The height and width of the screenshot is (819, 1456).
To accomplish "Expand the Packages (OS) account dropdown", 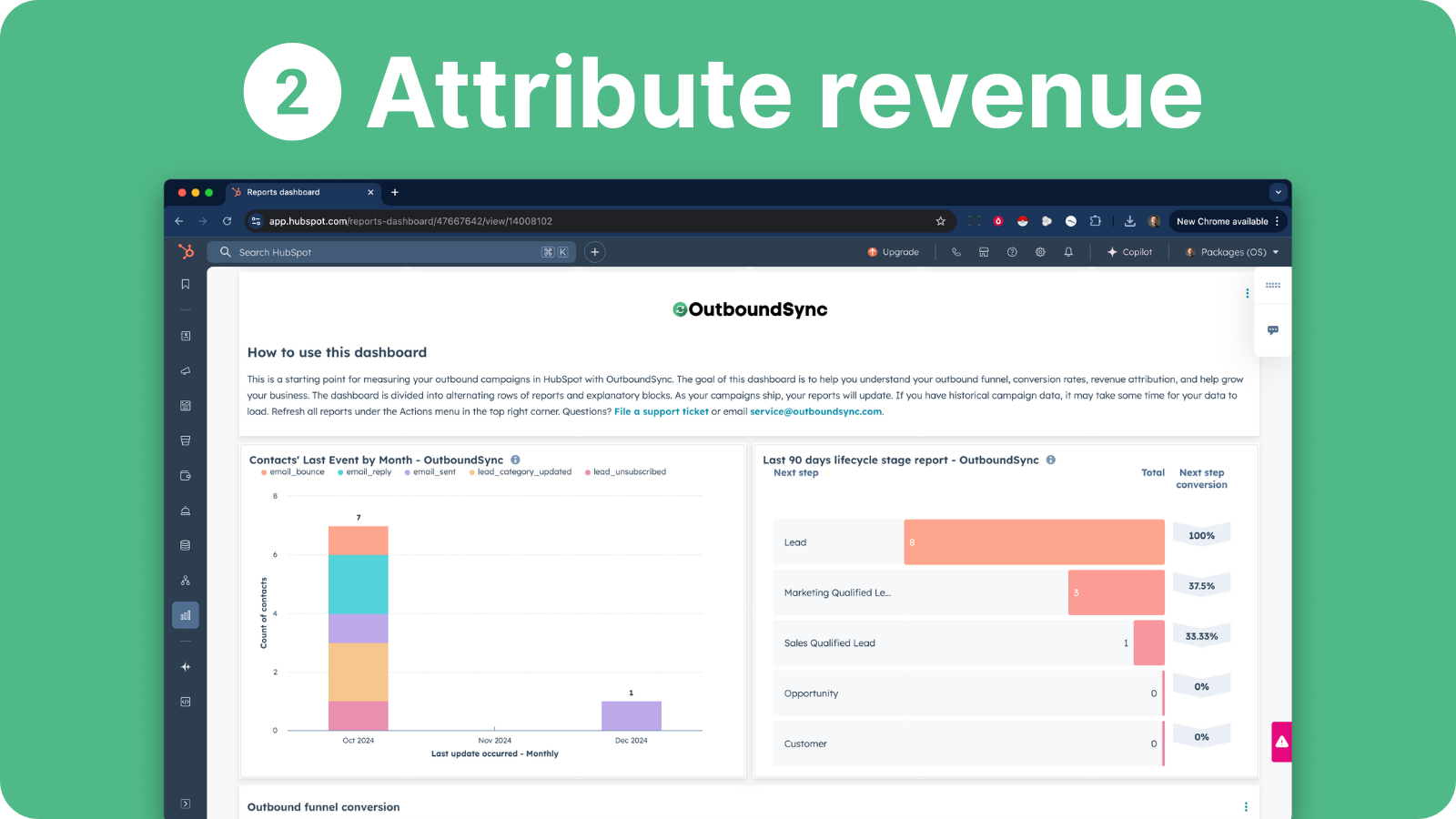I will (x=1232, y=252).
